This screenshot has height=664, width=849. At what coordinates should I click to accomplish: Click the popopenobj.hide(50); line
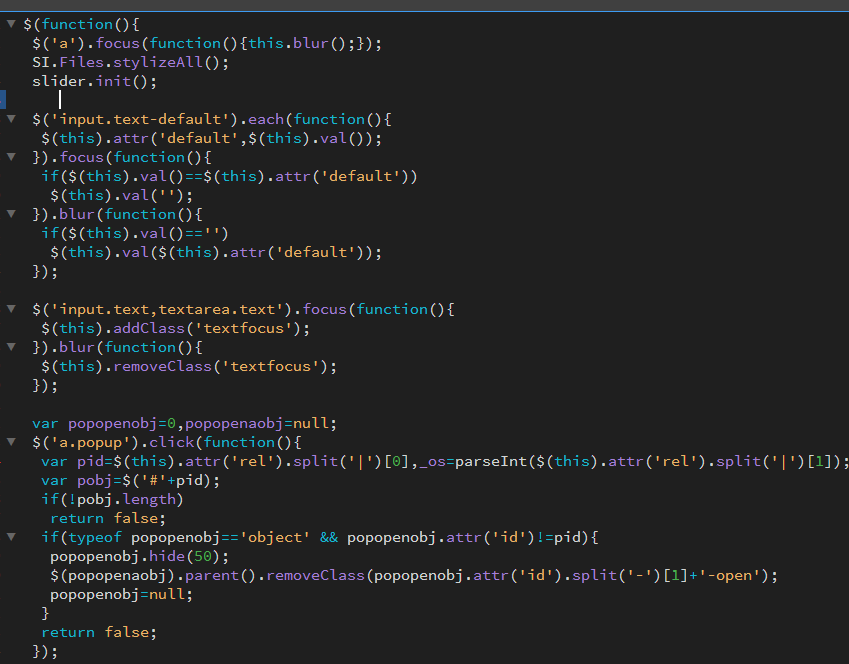[x=139, y=556]
